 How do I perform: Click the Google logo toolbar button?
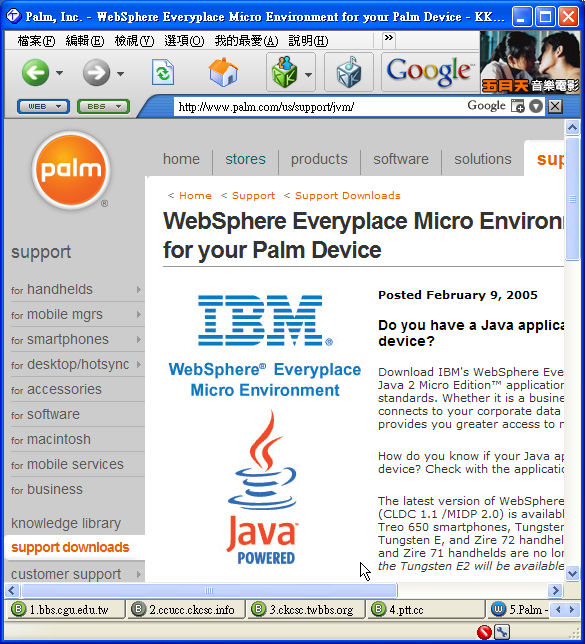point(429,72)
